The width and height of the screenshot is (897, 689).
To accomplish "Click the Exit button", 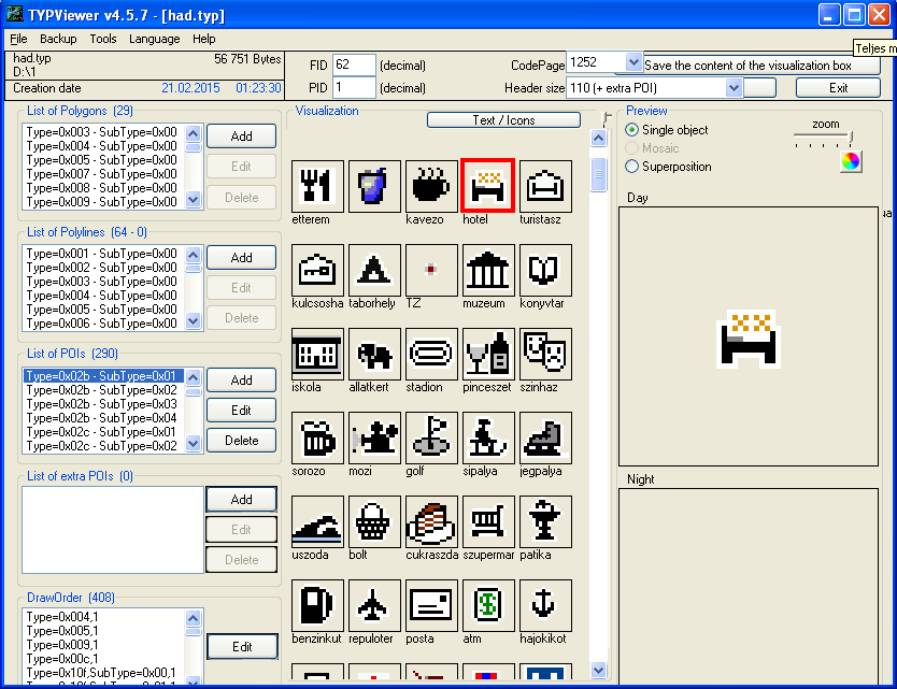I will tap(838, 88).
